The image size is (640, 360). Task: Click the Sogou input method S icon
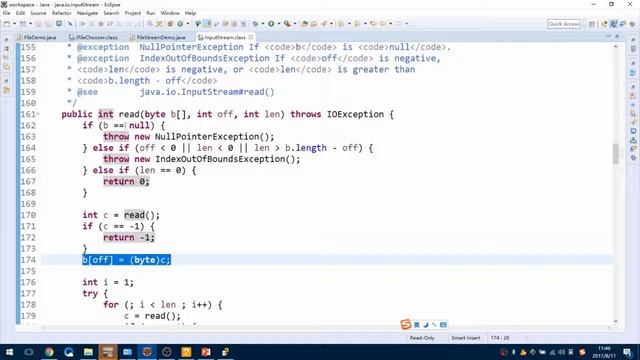(x=405, y=324)
